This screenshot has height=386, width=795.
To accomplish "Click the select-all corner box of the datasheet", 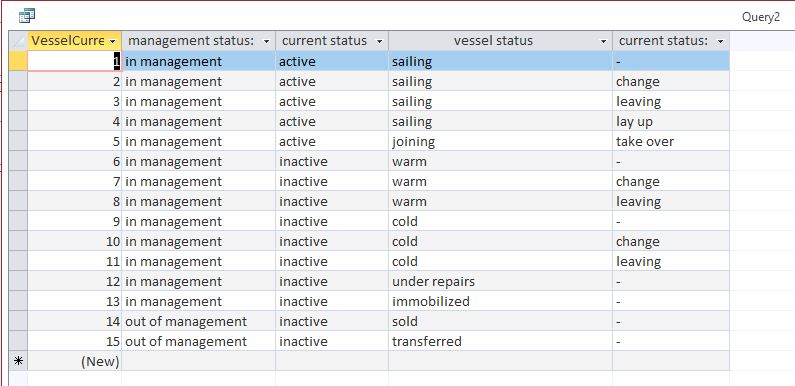I will (x=18, y=41).
